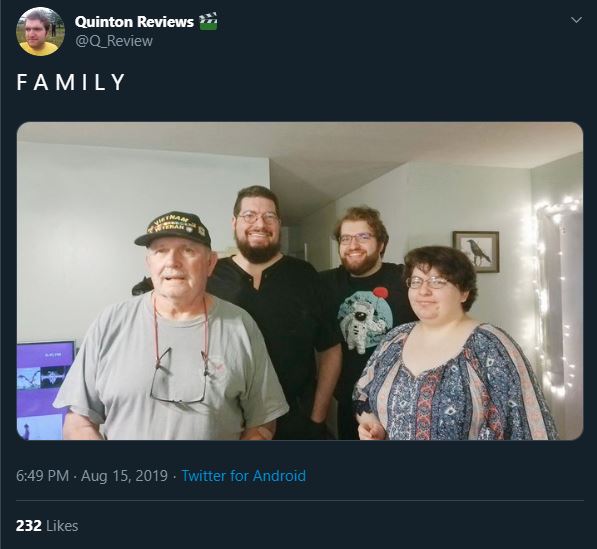Expand the tweet options chevron
Image resolution: width=597 pixels, height=549 pixels.
[576, 20]
